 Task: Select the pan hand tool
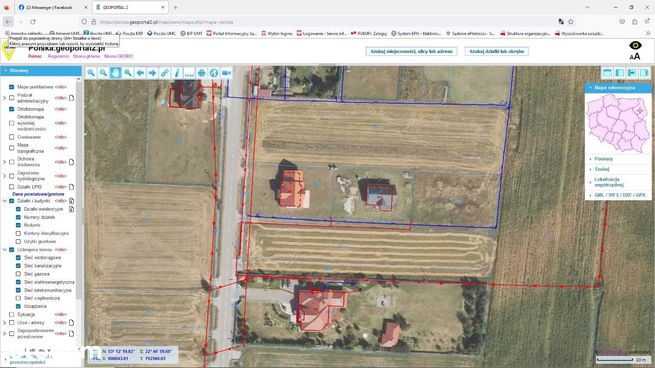point(115,73)
